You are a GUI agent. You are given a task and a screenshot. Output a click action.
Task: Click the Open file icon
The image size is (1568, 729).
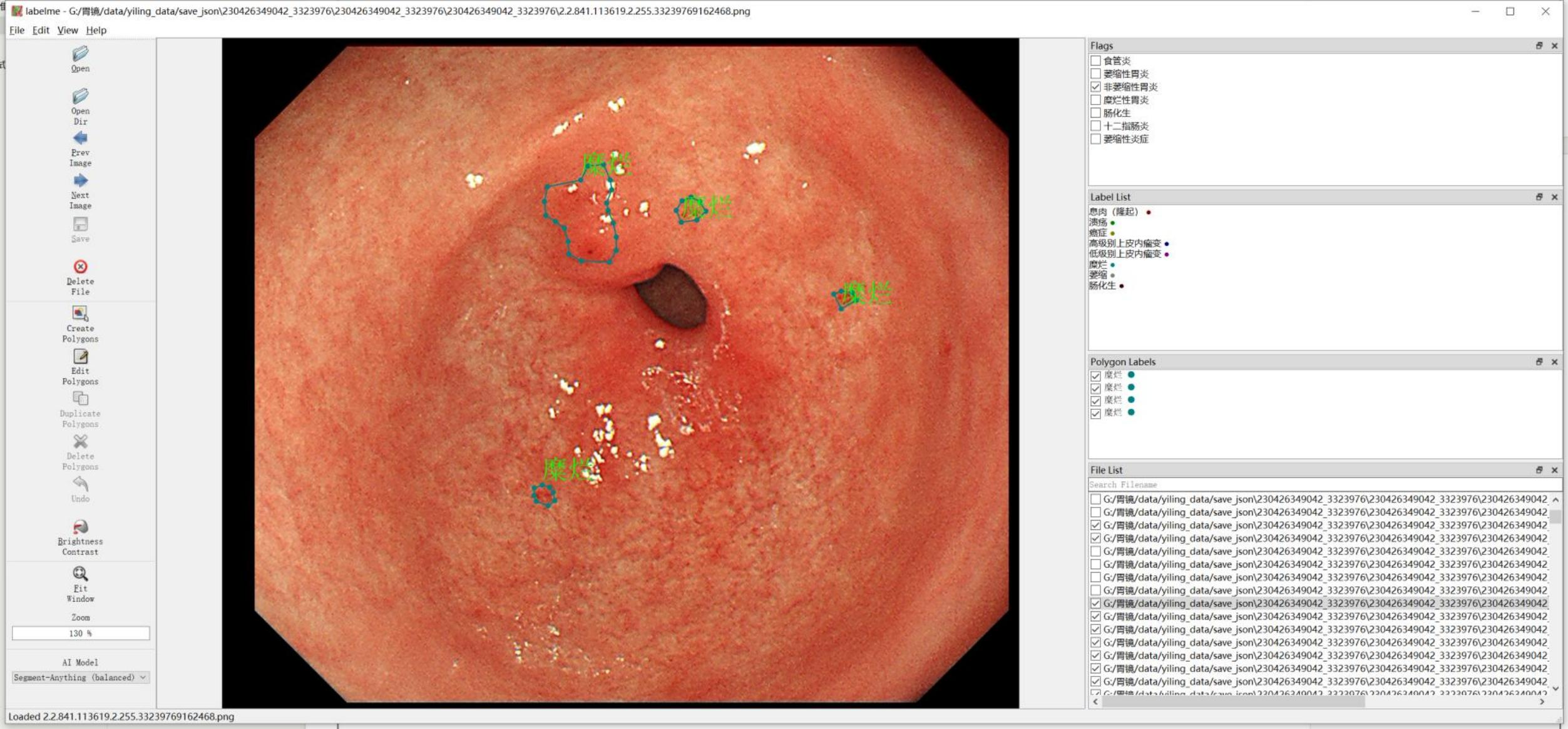click(x=80, y=54)
